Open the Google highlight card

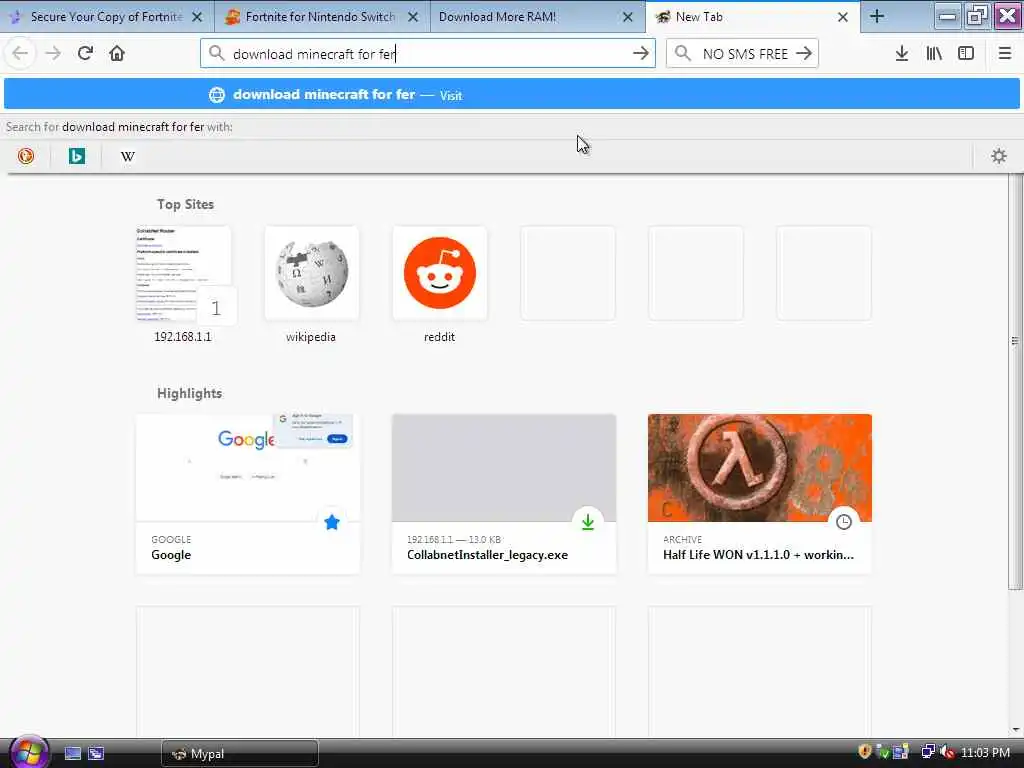pyautogui.click(x=248, y=494)
